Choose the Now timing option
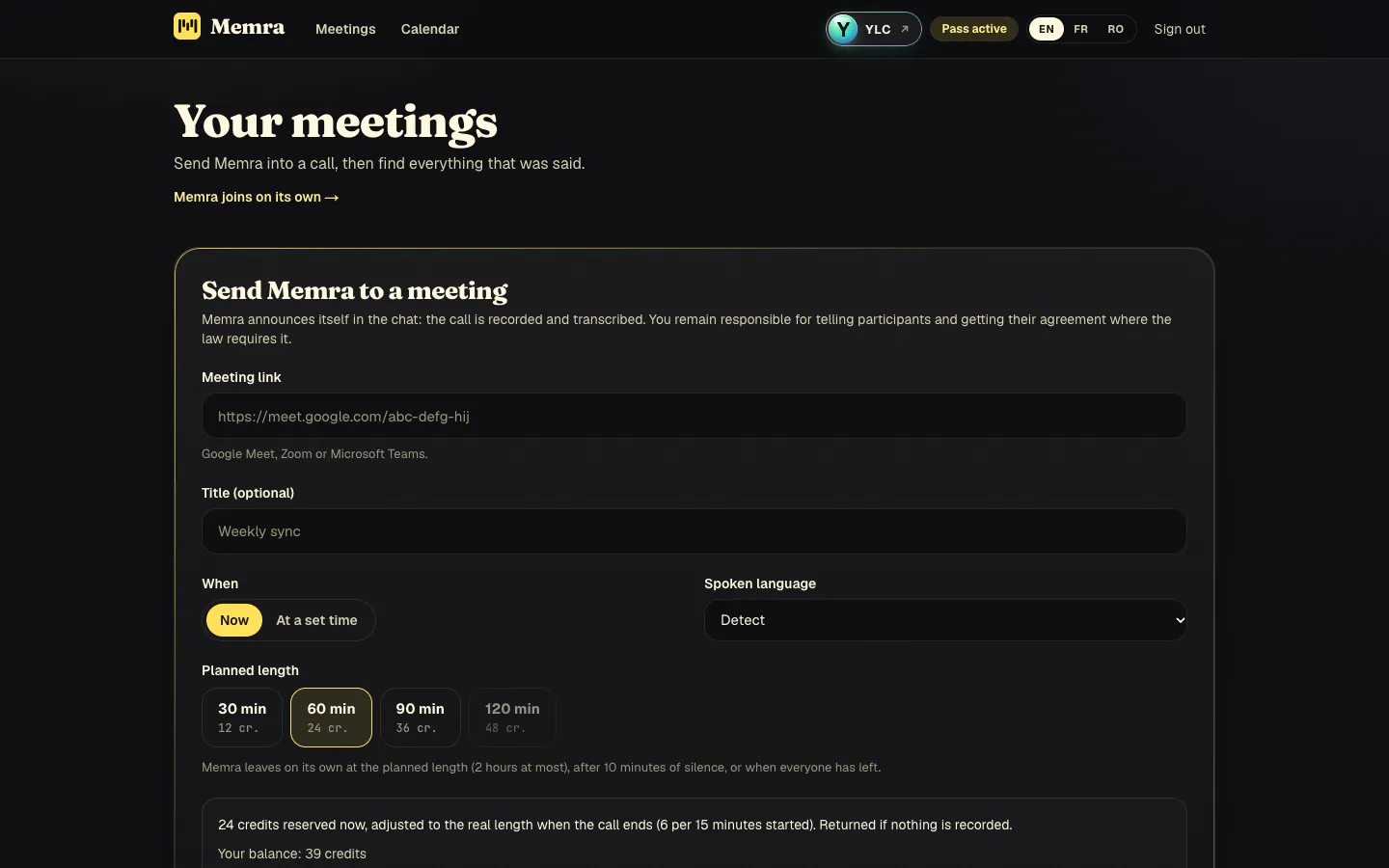1389x868 pixels. (234, 620)
